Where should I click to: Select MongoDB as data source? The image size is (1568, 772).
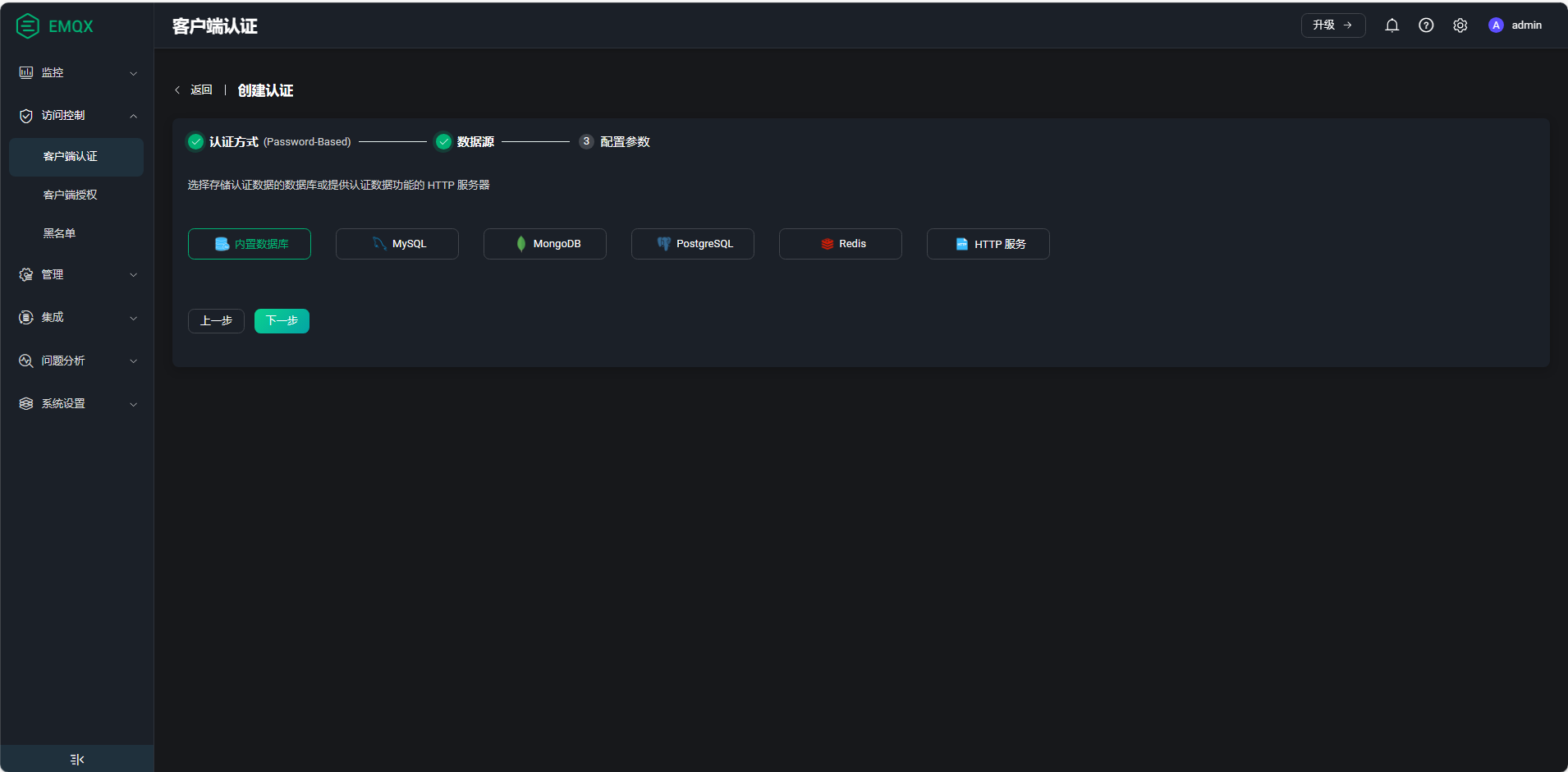tap(545, 244)
